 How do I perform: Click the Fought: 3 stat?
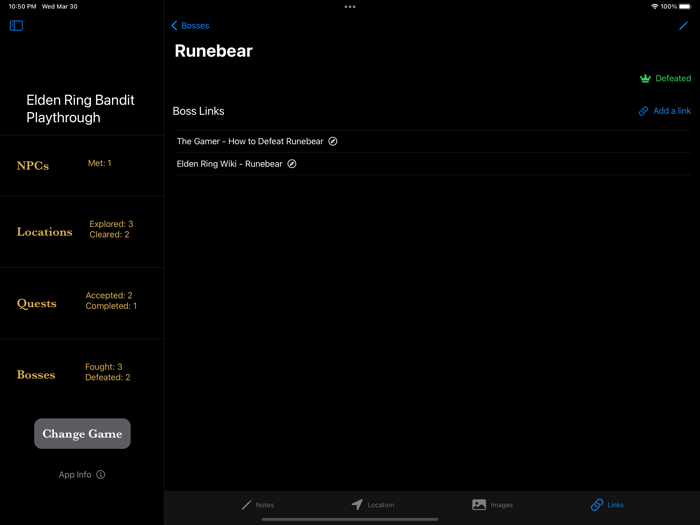pyautogui.click(x=104, y=367)
